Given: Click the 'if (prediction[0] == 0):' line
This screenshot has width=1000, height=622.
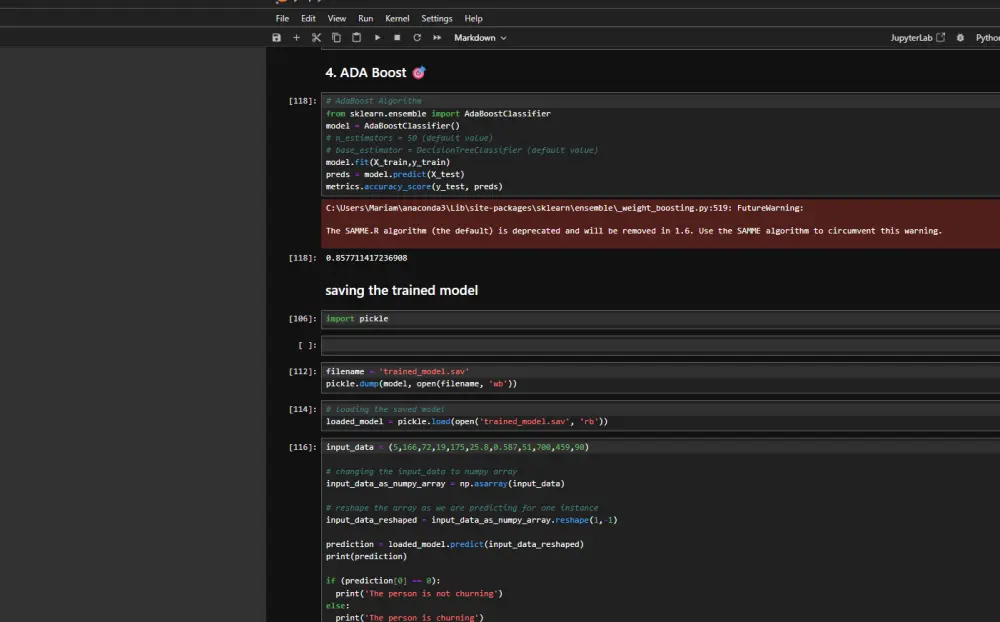Looking at the screenshot, I should coord(383,581).
